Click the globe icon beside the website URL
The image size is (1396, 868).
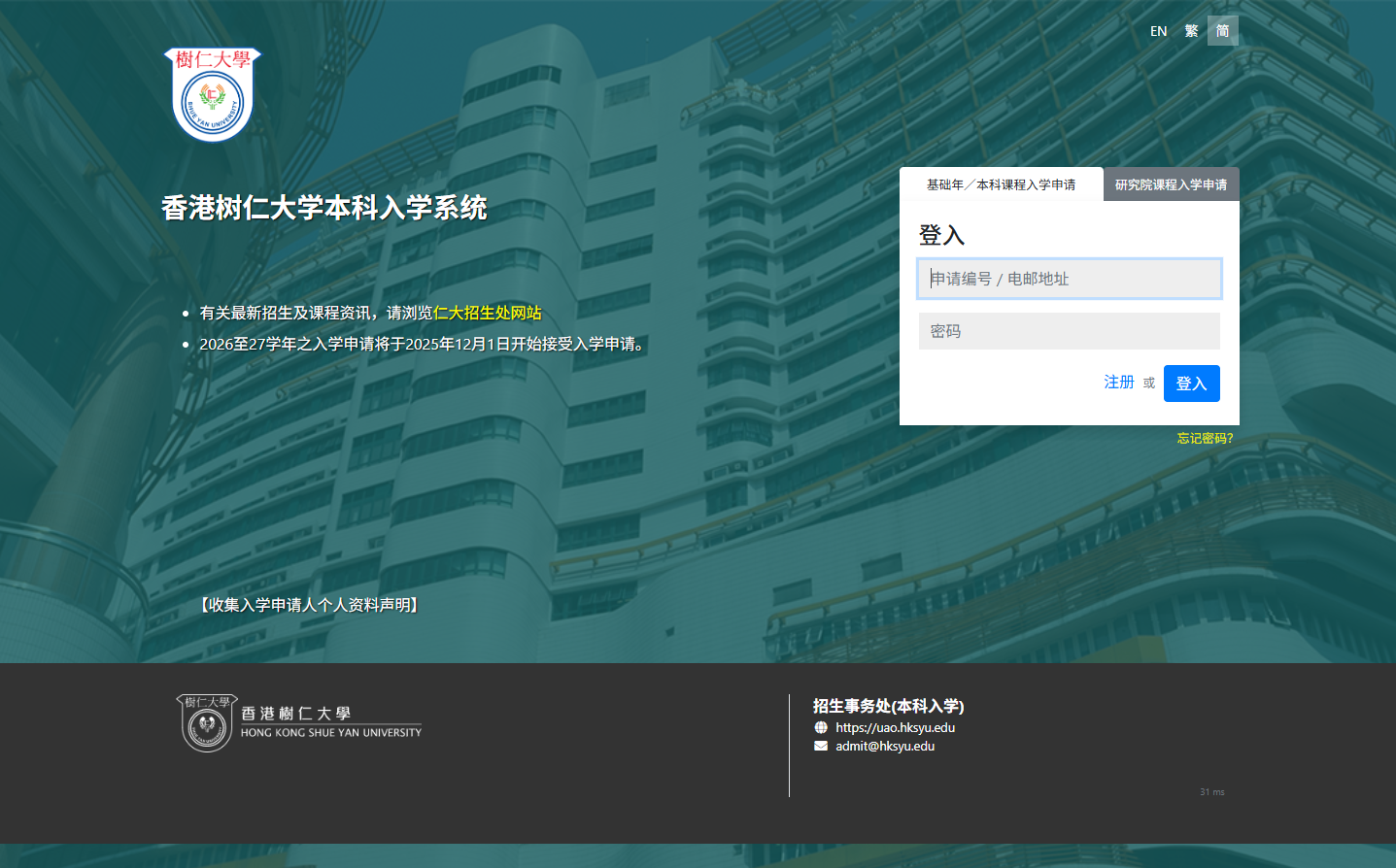pyautogui.click(x=821, y=727)
